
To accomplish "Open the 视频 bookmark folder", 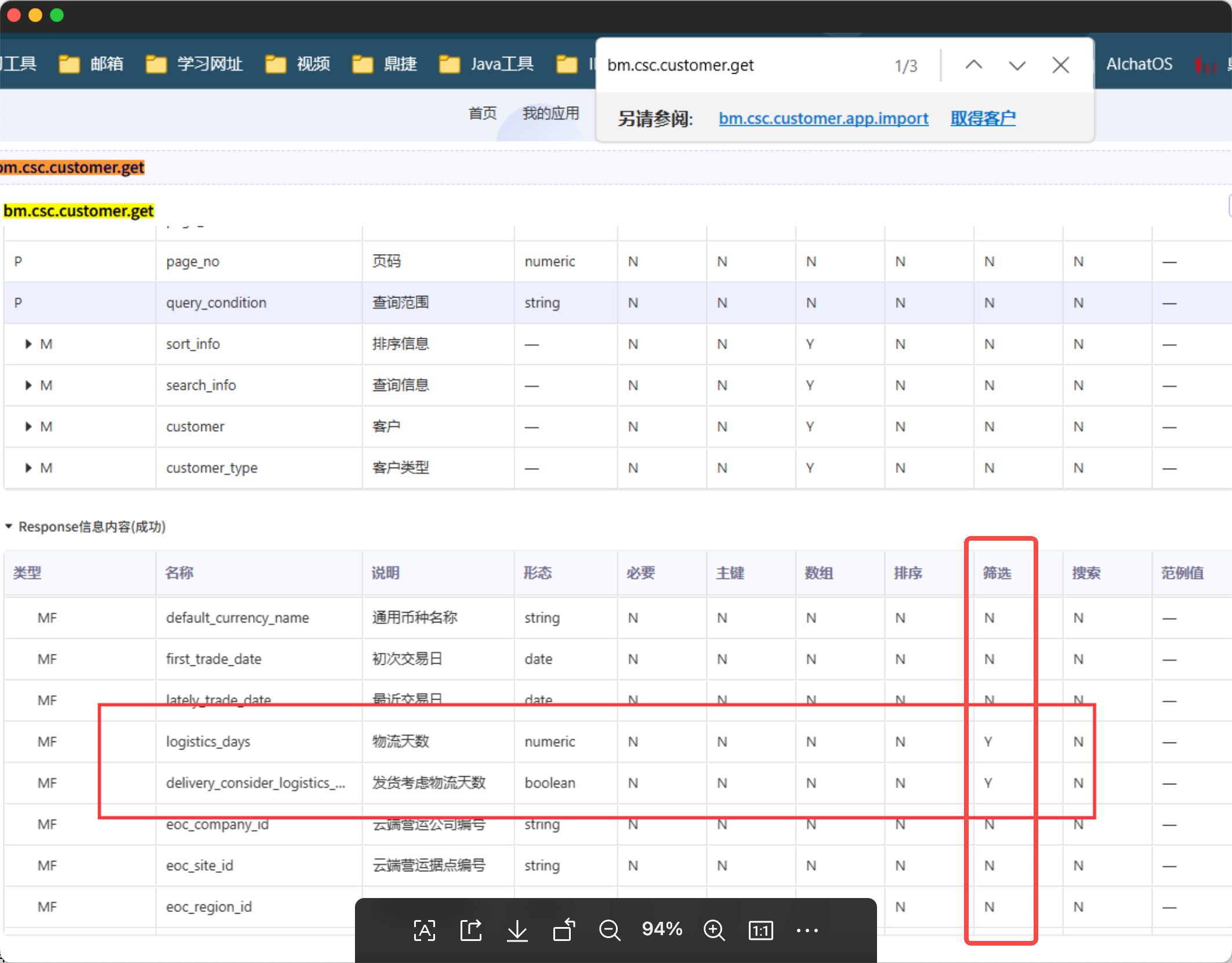I will 298,64.
